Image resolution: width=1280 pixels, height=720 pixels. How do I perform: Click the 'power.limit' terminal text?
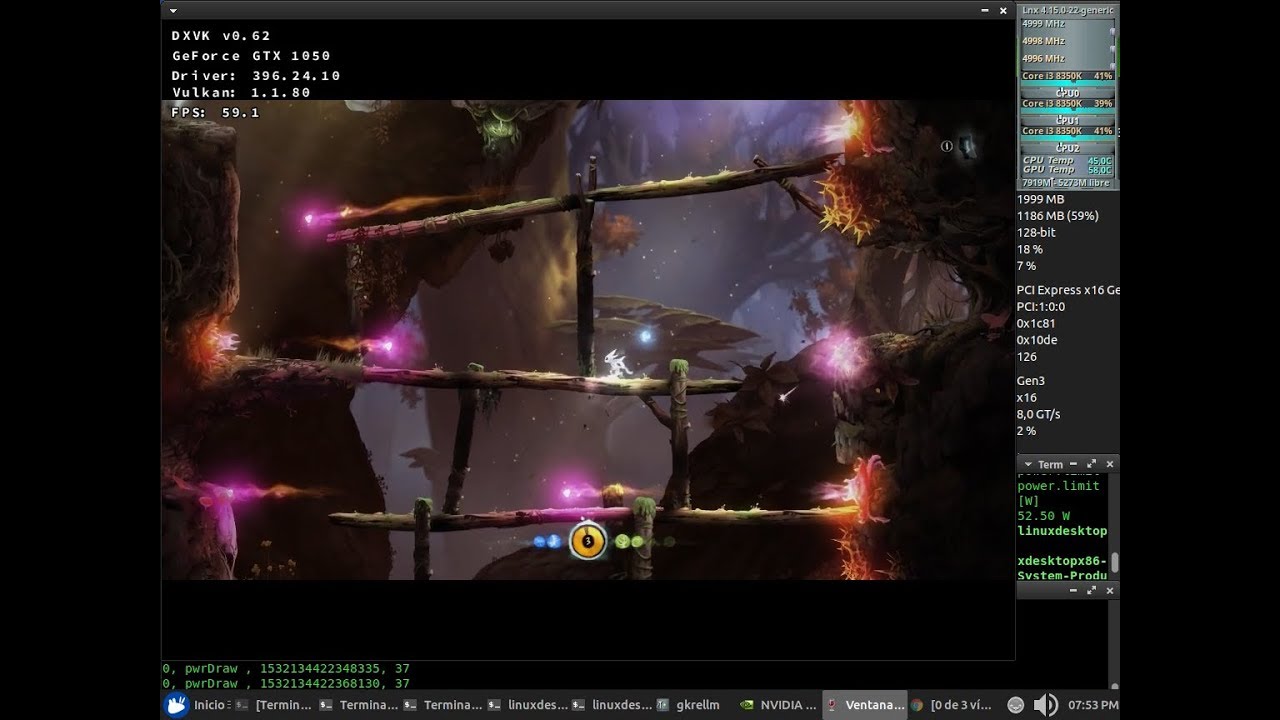[1058, 486]
